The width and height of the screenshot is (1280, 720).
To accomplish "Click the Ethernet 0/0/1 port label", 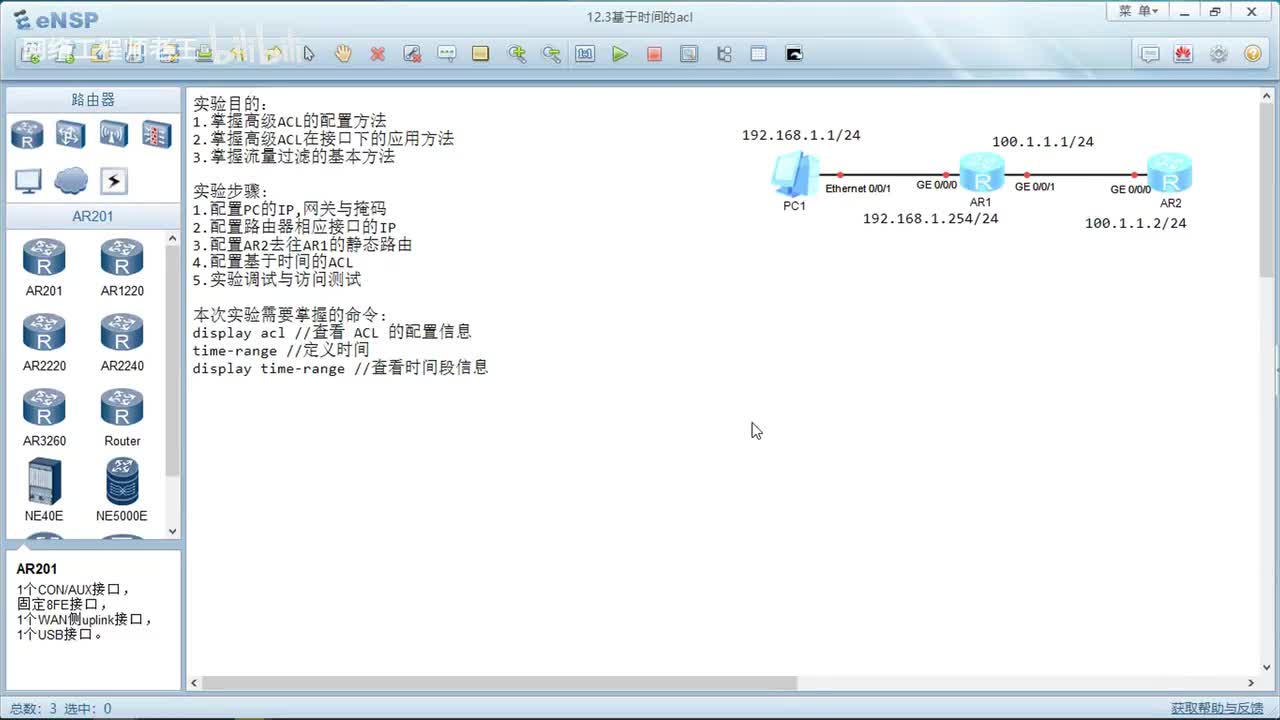I will coord(858,188).
